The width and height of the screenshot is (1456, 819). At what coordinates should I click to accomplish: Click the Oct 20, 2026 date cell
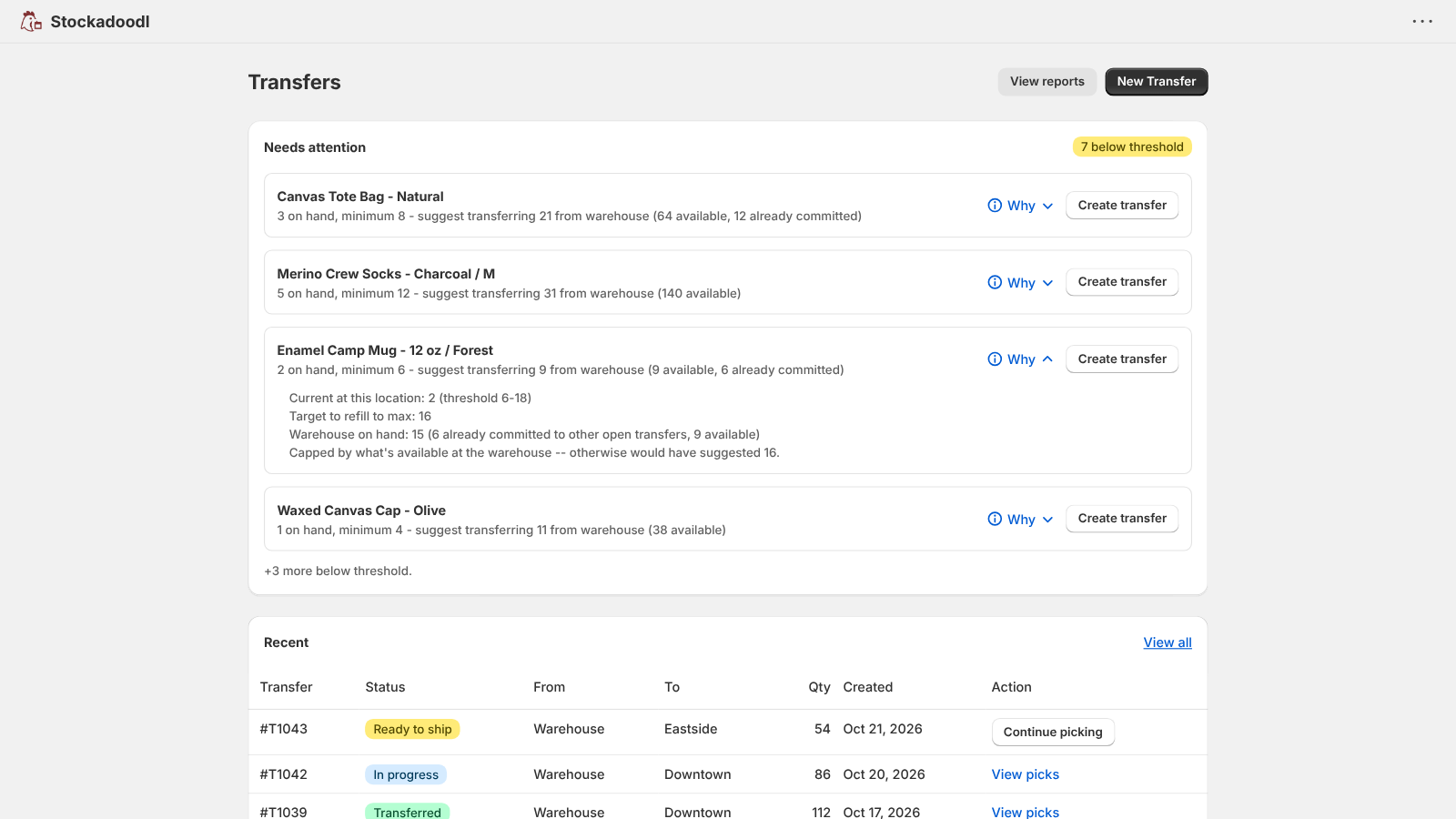884,774
